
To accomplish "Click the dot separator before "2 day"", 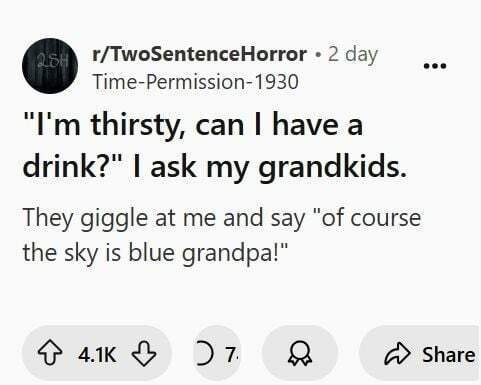I will click(319, 54).
